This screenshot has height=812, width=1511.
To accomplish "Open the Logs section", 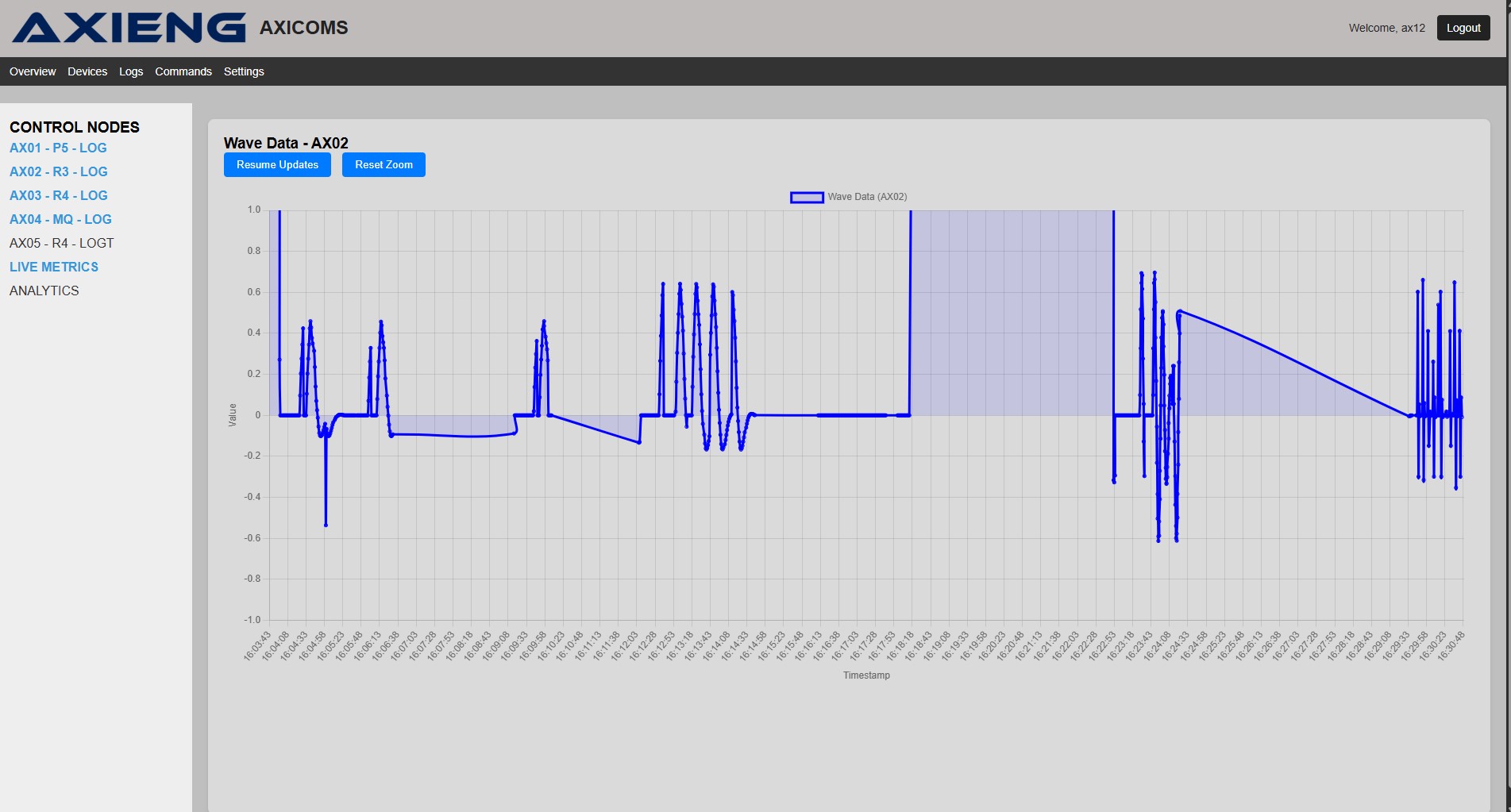I will pos(130,71).
